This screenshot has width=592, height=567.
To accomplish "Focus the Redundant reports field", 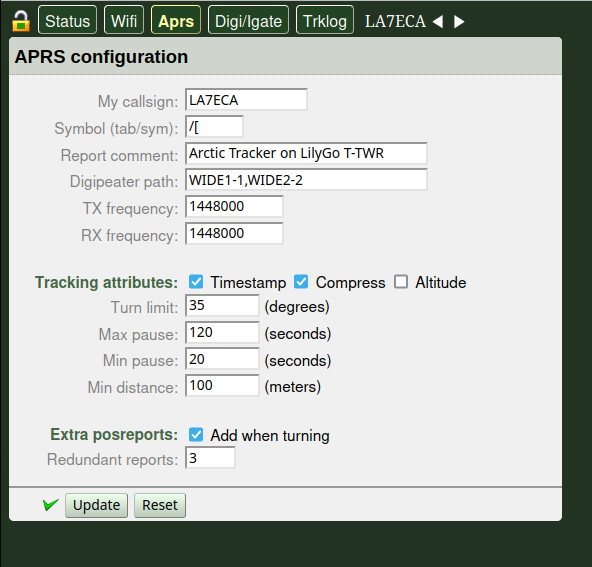I will (210, 458).
